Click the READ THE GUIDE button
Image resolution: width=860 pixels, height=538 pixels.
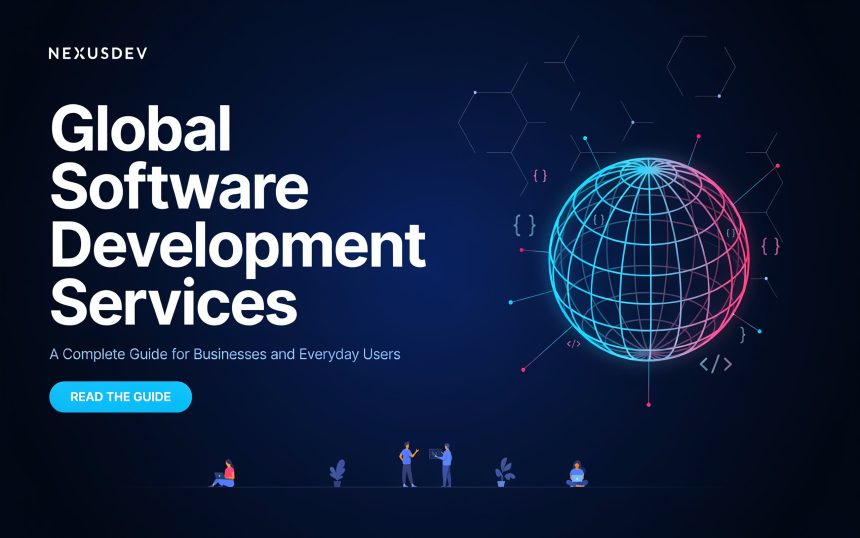pyautogui.click(x=121, y=397)
